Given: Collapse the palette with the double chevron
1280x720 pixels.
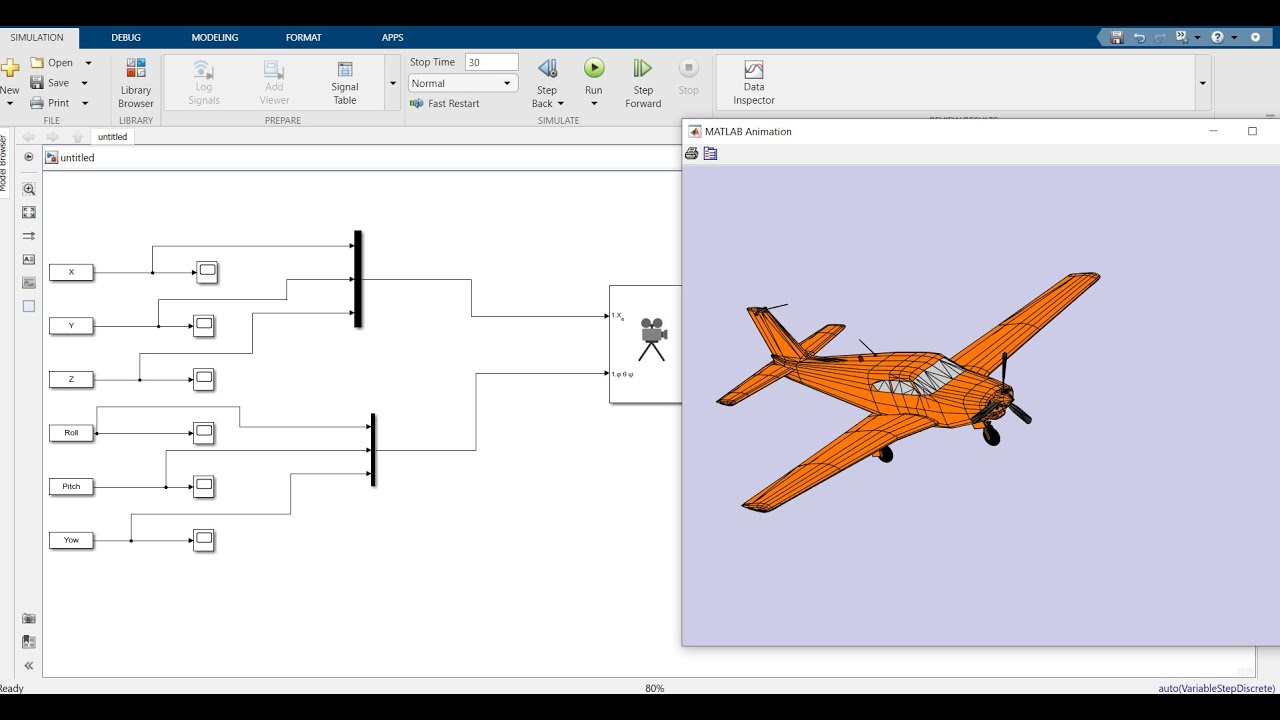Looking at the screenshot, I should (29, 665).
